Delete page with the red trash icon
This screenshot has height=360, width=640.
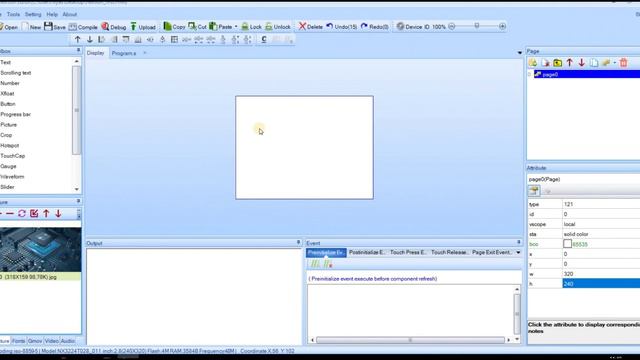point(623,63)
